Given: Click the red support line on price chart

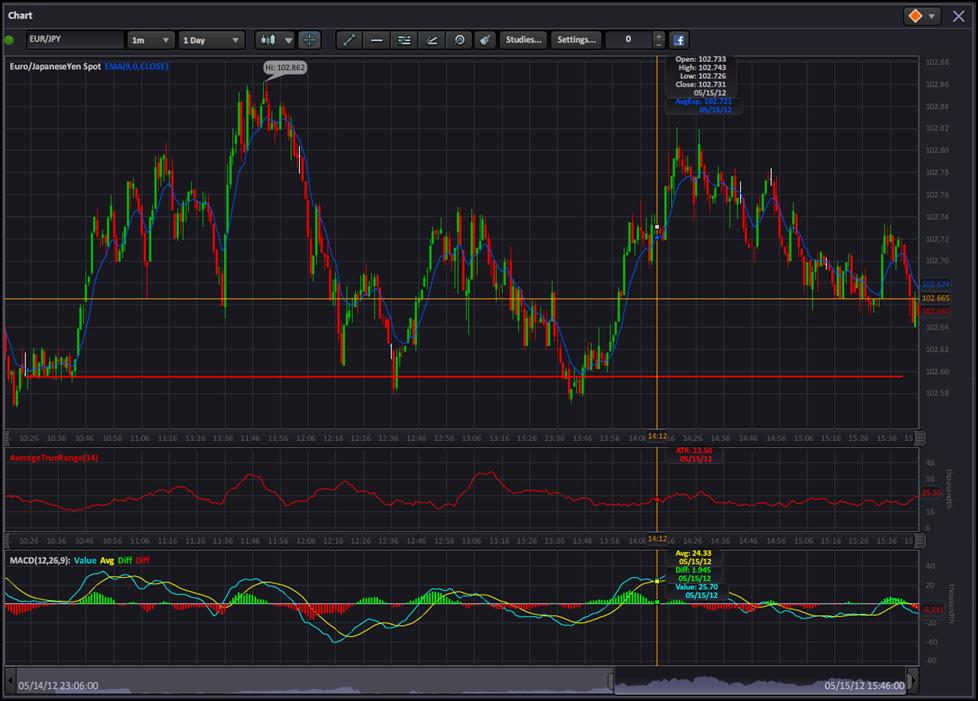Looking at the screenshot, I should pos(465,377).
